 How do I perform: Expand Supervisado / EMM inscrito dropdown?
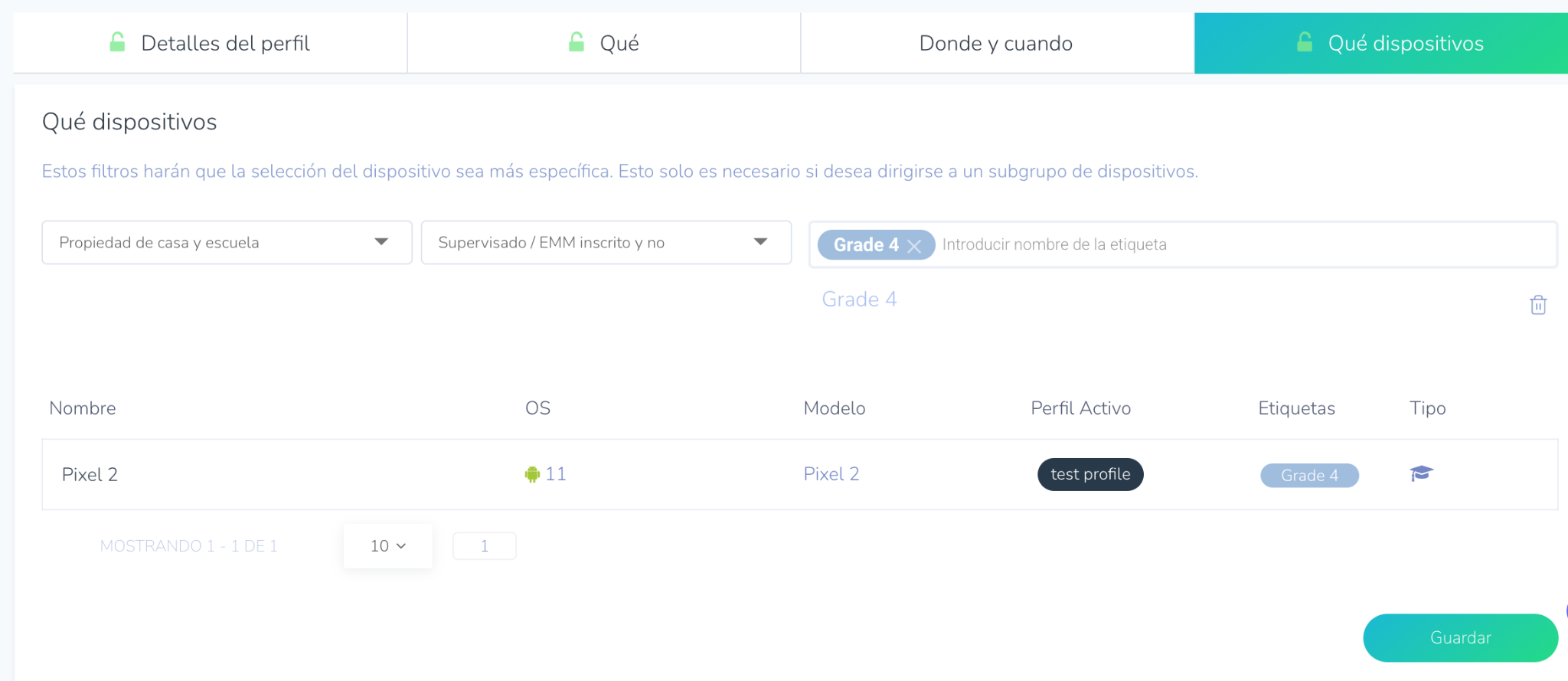click(x=606, y=243)
